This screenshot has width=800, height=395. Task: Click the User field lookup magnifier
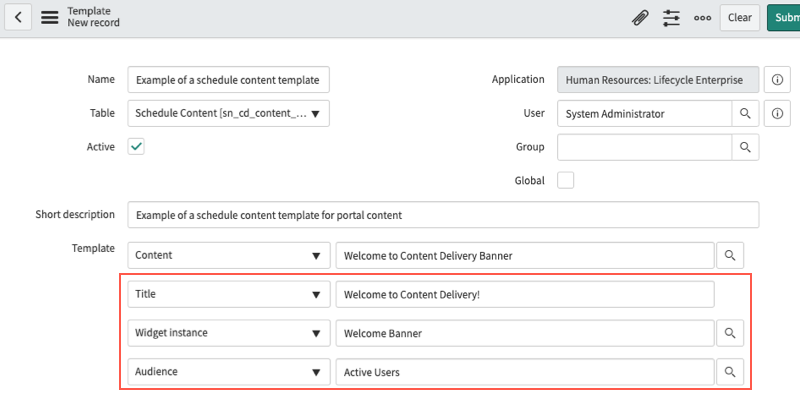point(745,114)
